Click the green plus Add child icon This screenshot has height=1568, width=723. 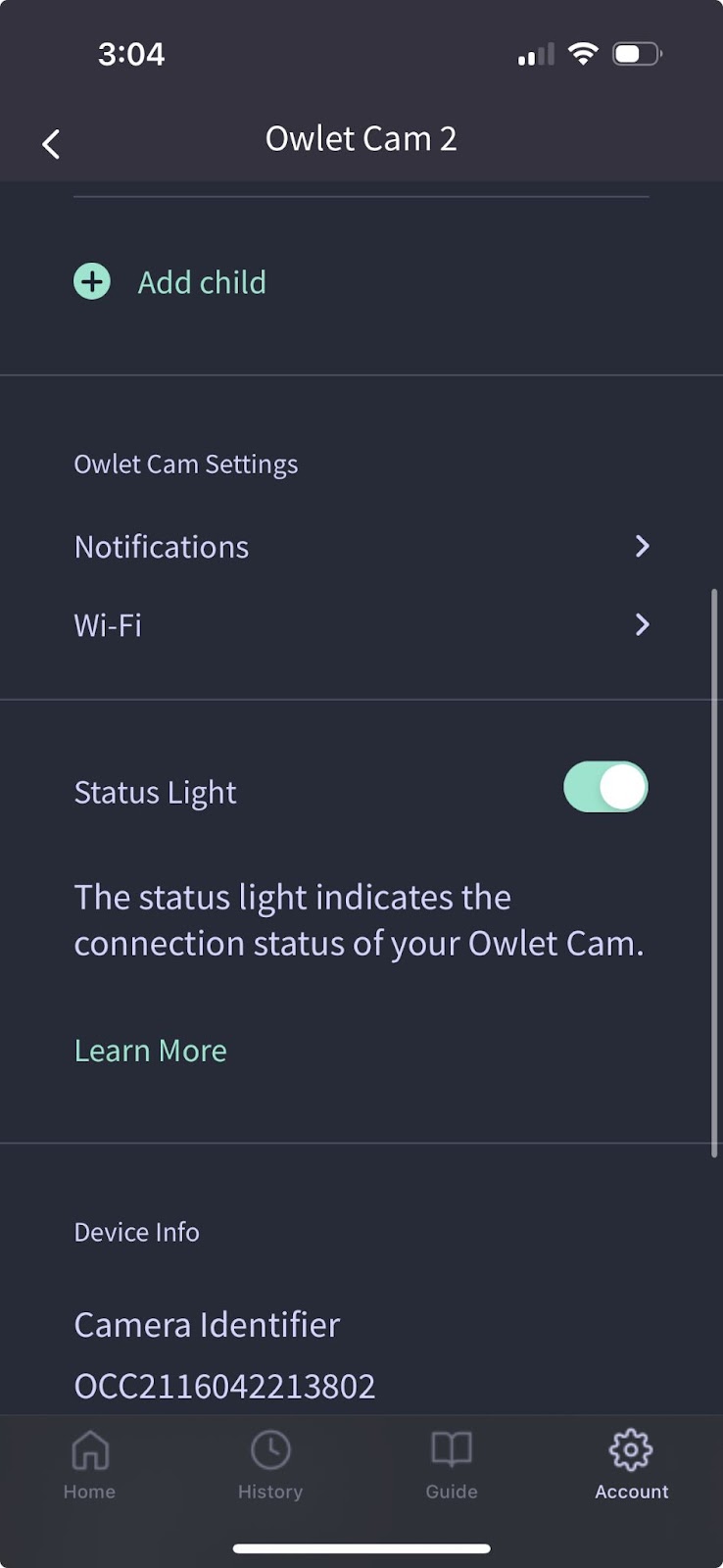point(92,282)
